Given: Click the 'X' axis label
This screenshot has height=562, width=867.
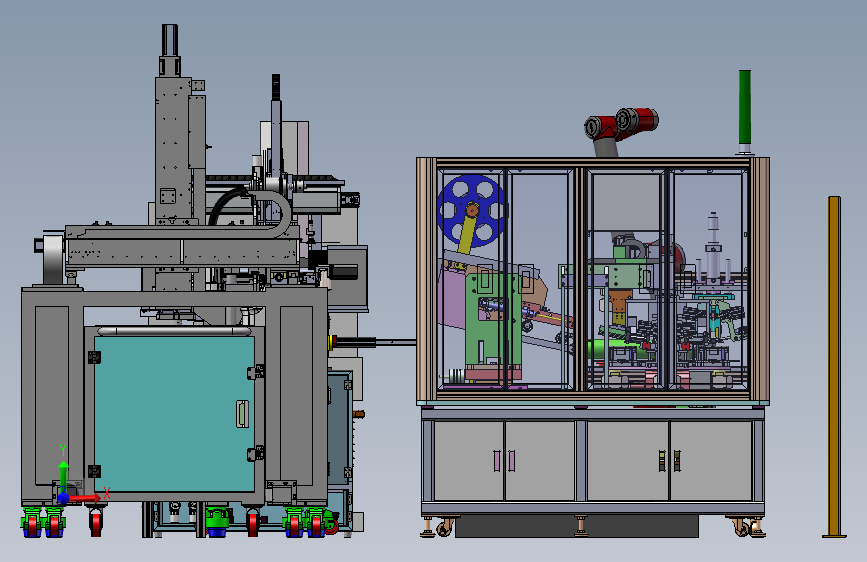Looking at the screenshot, I should point(107,493).
